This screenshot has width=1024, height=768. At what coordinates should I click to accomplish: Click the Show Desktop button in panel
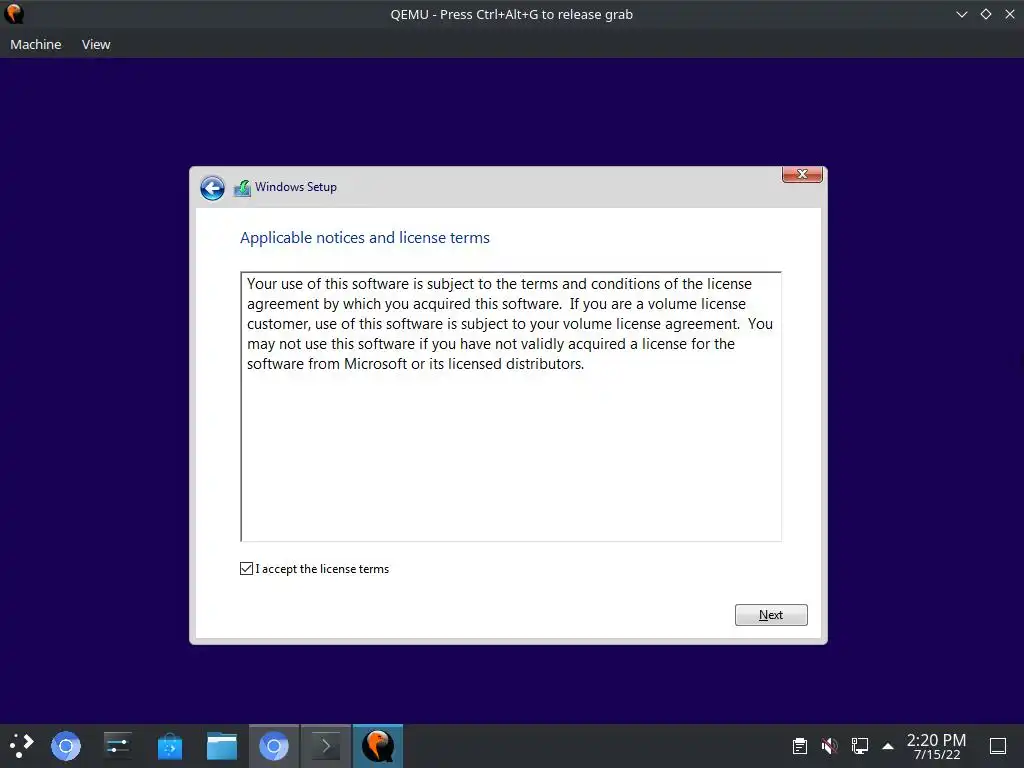[998, 746]
